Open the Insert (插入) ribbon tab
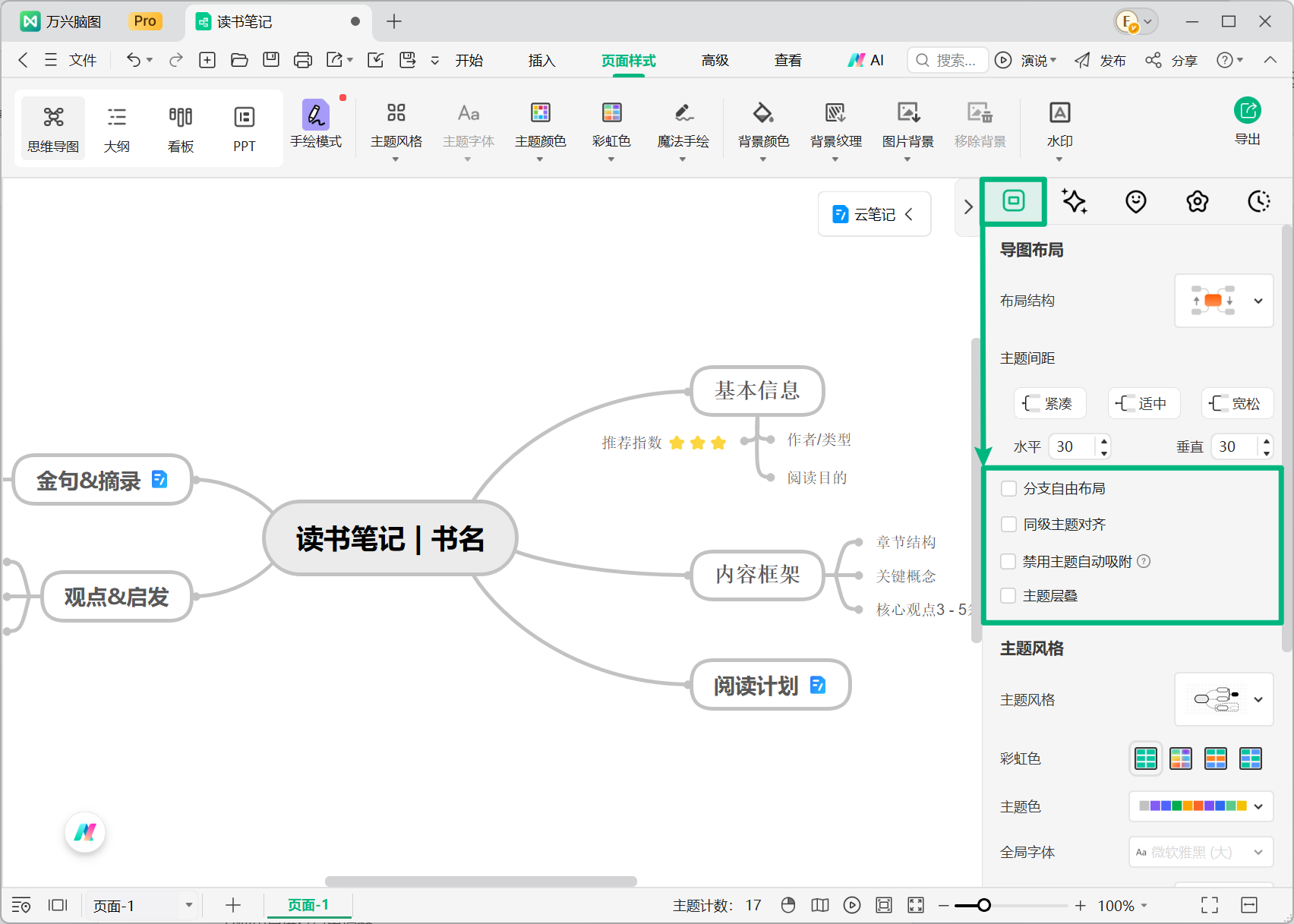The height and width of the screenshot is (924, 1294). click(542, 60)
